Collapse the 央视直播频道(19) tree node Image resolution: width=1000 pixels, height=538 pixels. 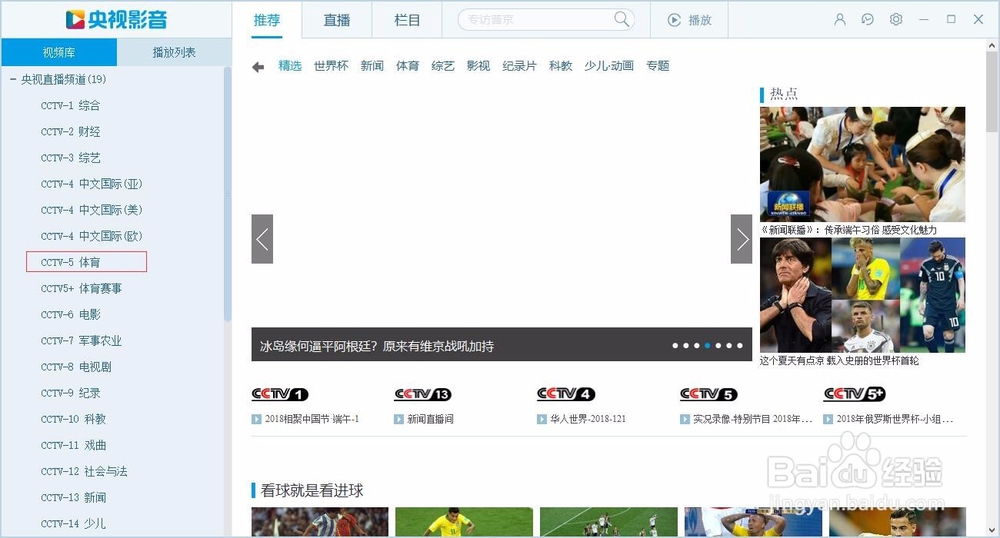(13, 80)
